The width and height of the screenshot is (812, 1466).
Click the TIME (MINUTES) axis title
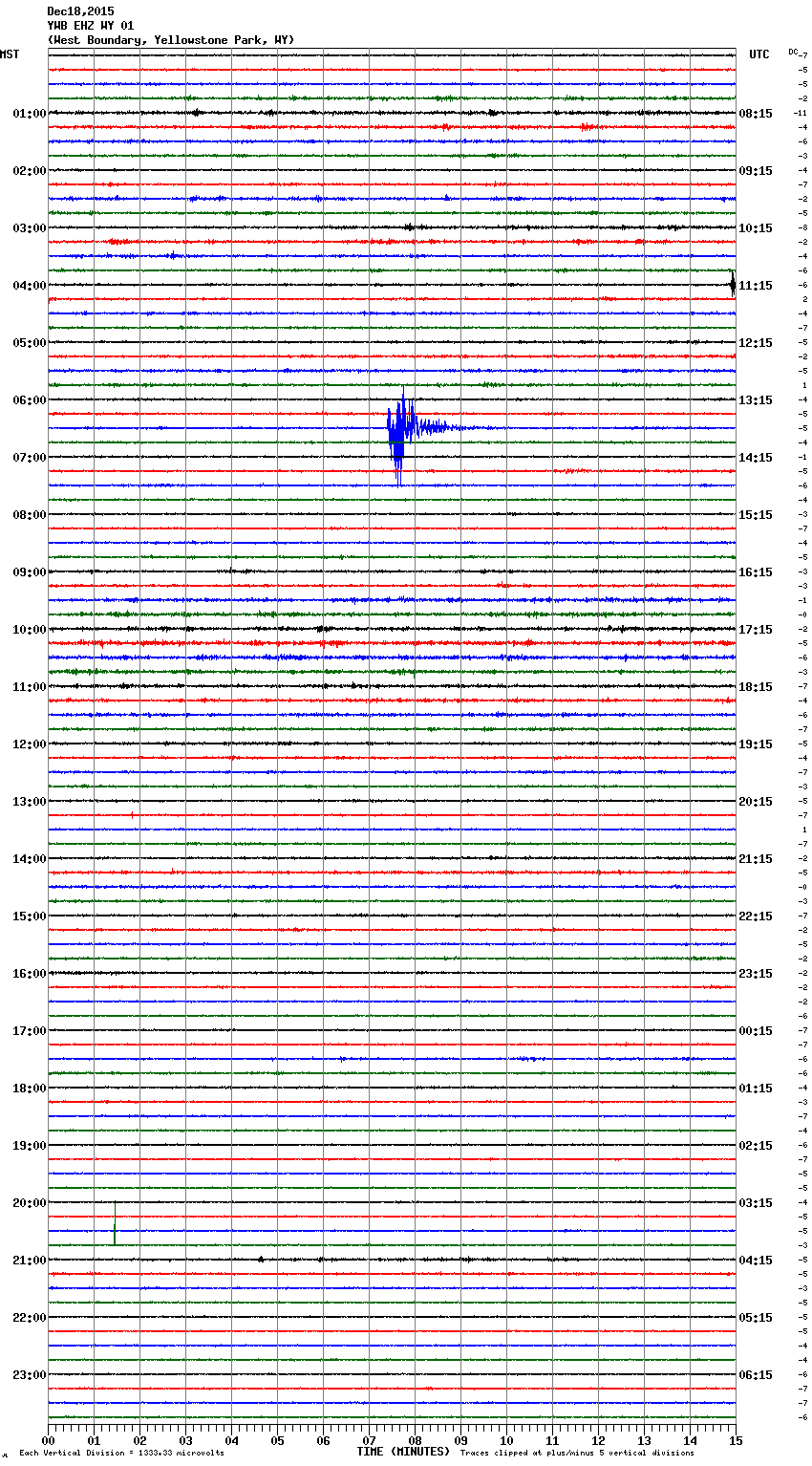click(x=403, y=1452)
